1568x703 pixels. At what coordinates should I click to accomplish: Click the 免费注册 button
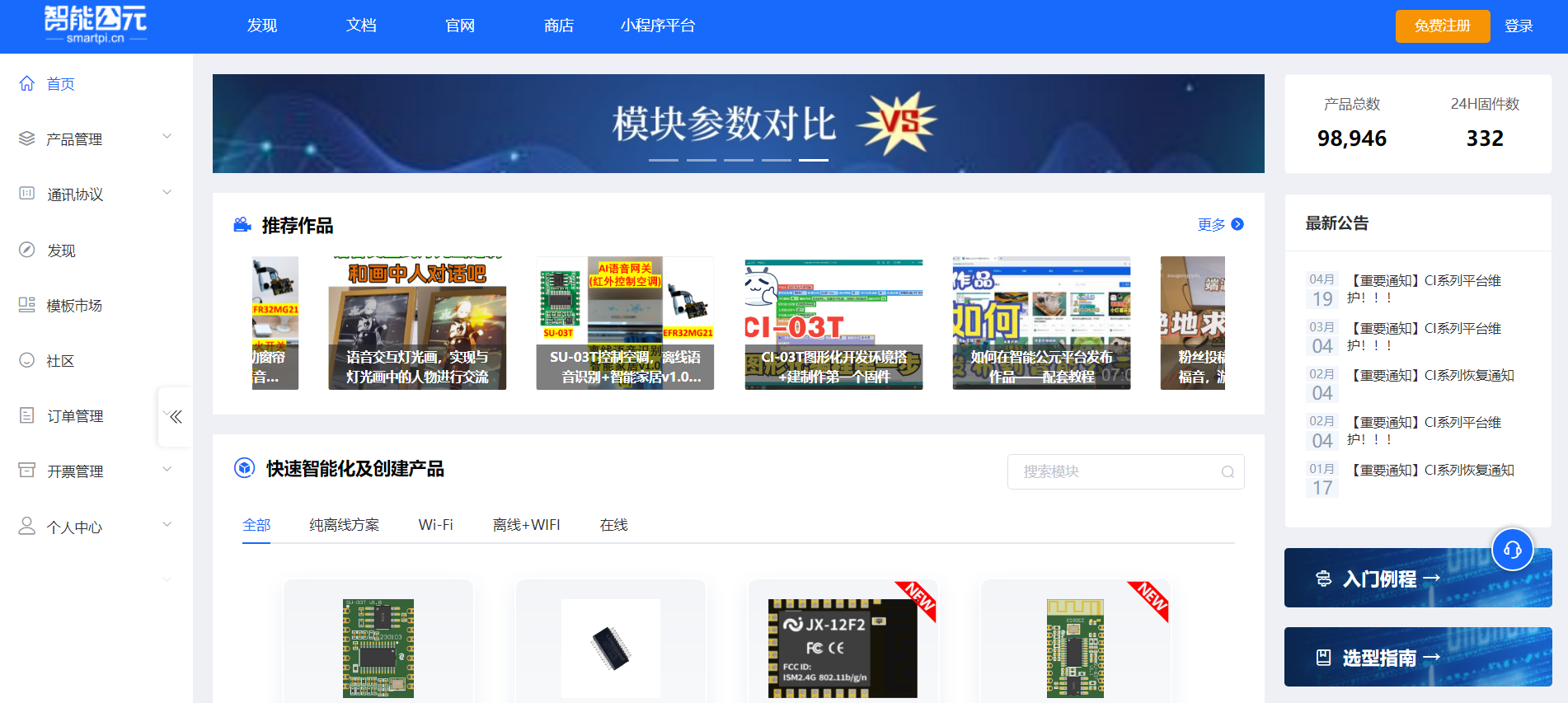1443,26
